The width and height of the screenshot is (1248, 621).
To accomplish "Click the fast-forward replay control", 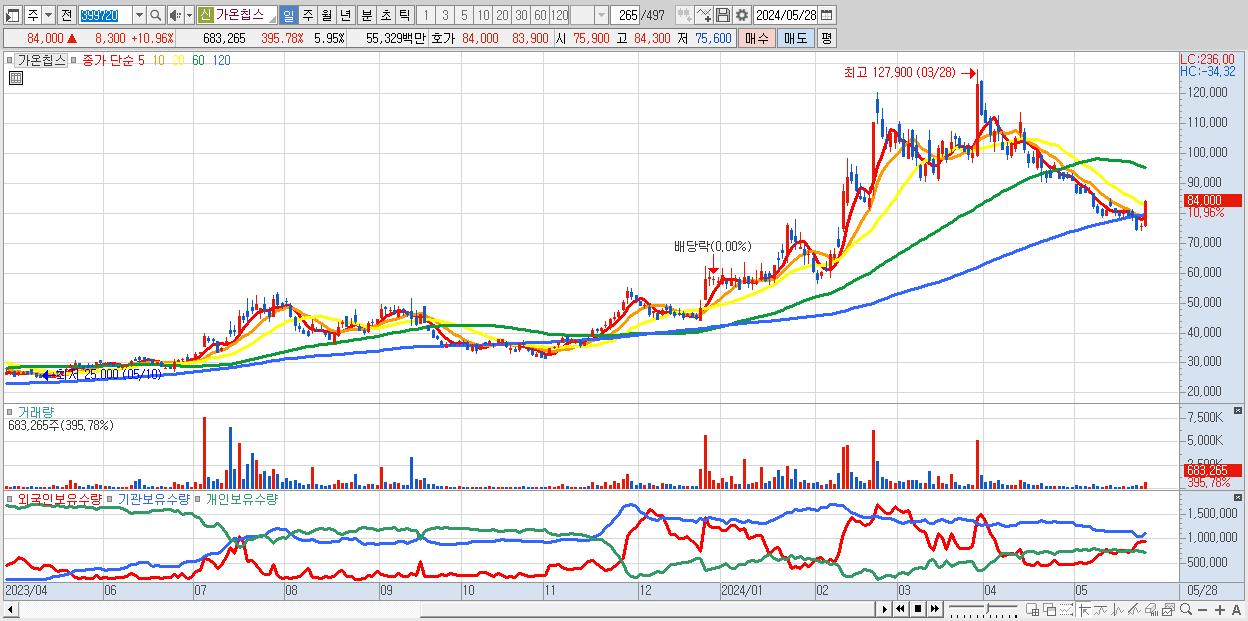I will click(934, 609).
